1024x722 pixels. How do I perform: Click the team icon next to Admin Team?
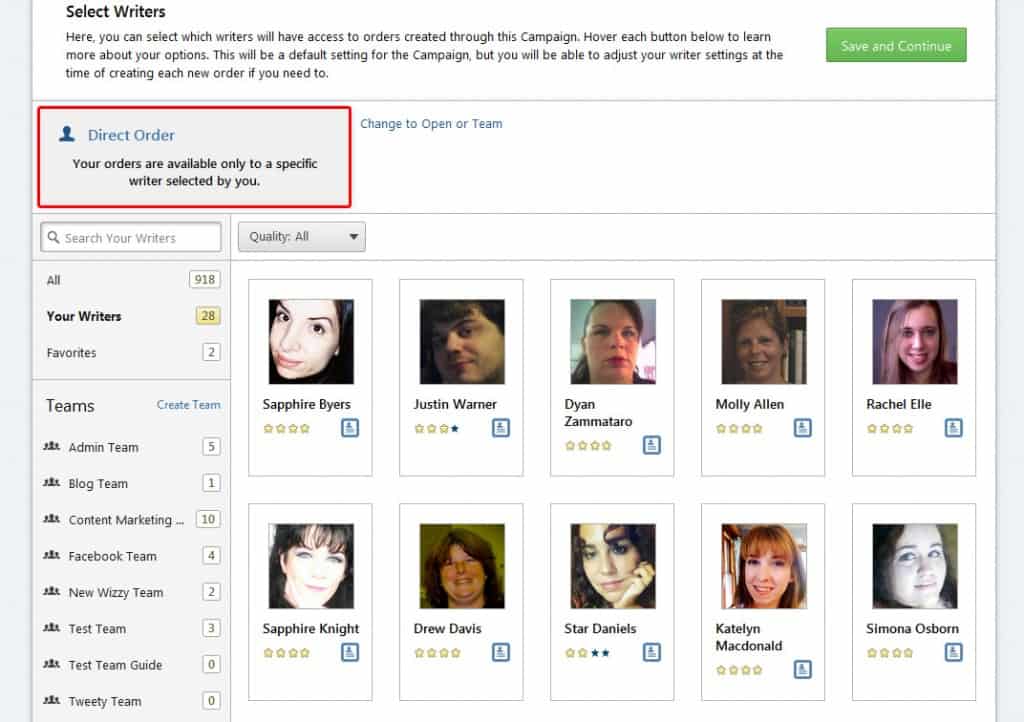53,447
